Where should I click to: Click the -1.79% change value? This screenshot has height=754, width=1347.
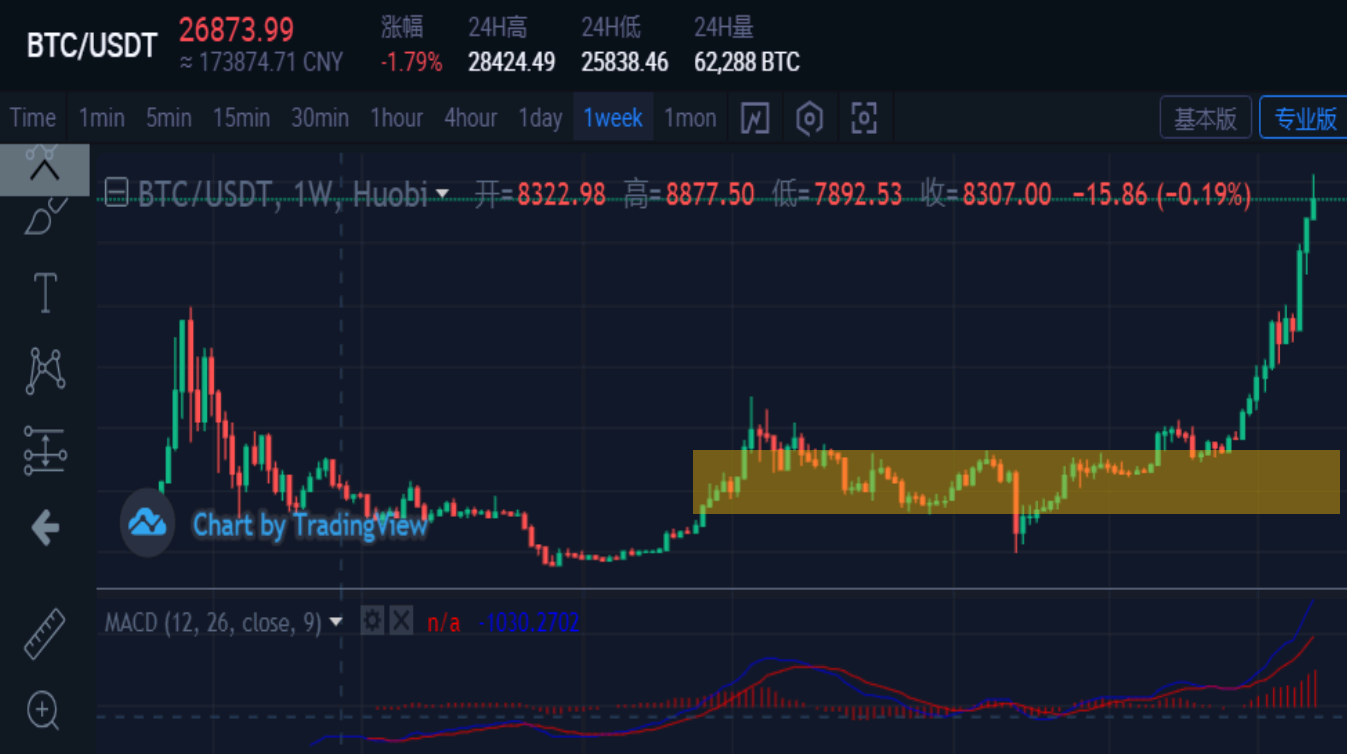pos(411,62)
